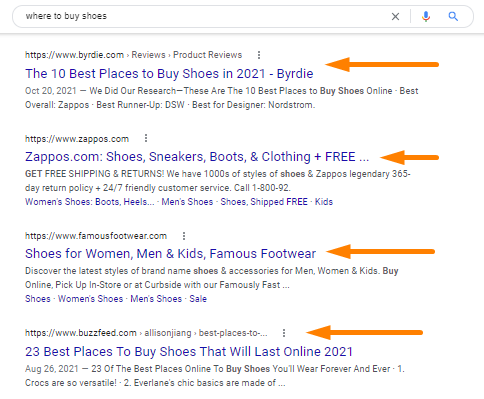Image resolution: width=484 pixels, height=399 pixels.
Task: Open the three-dot menu beside byrdie.com URL
Action: coord(259,55)
